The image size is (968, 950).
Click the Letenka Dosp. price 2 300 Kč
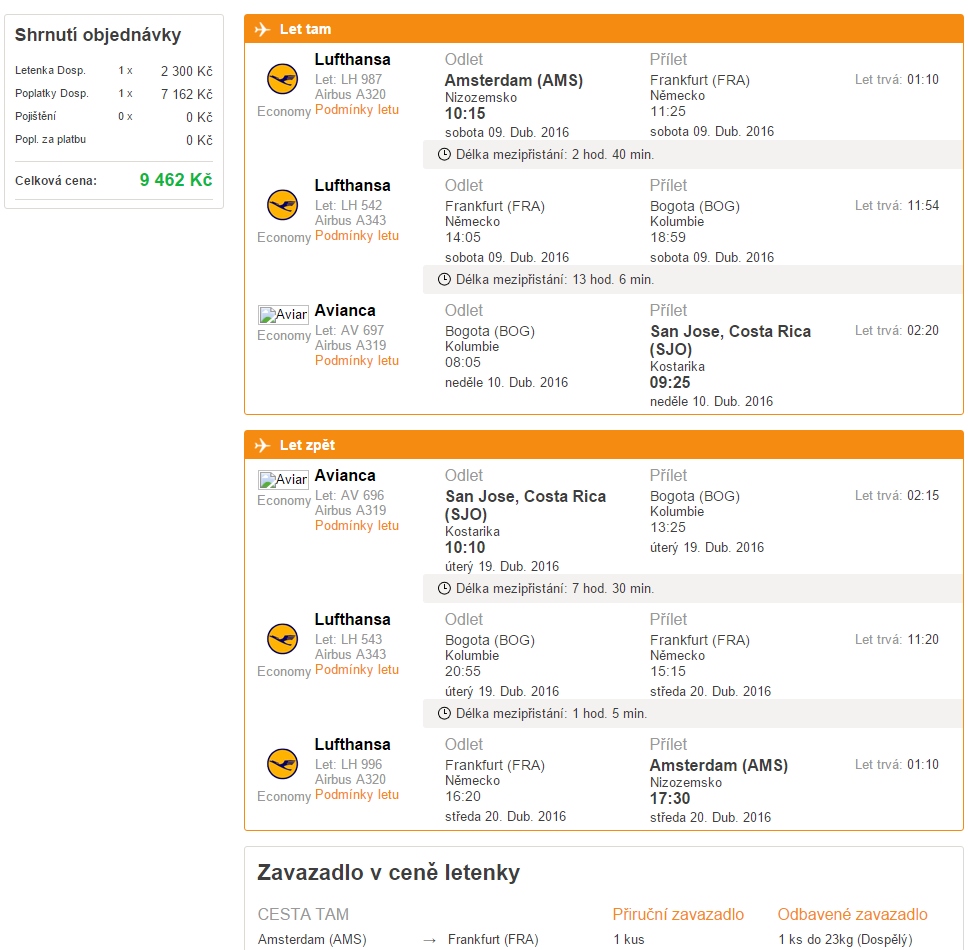pos(186,72)
